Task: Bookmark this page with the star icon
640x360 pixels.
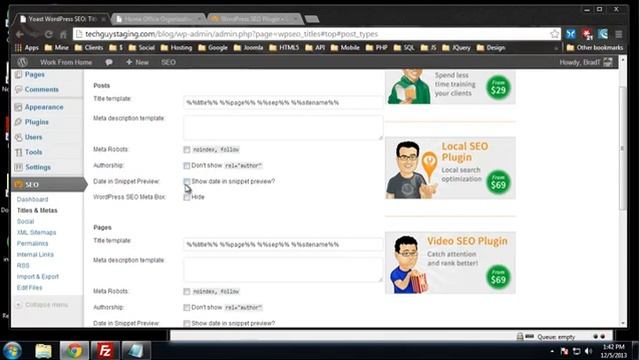Action: click(x=554, y=34)
